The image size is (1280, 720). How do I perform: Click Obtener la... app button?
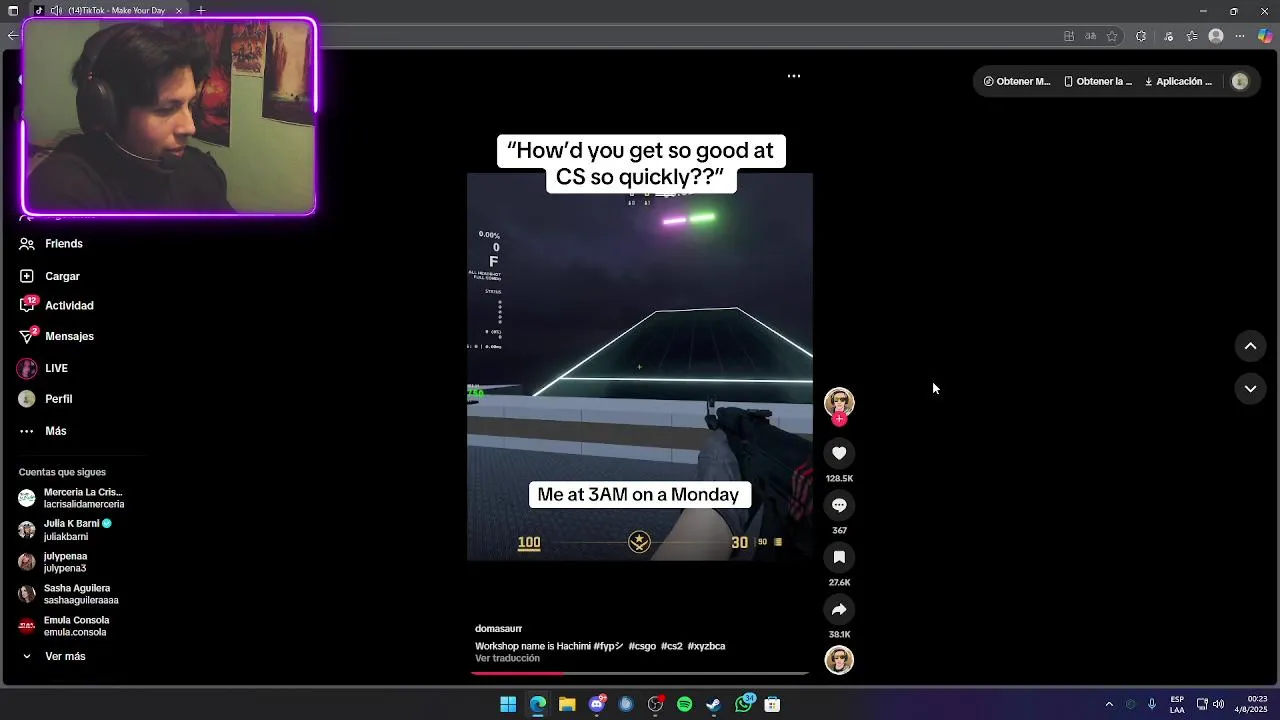(1098, 82)
